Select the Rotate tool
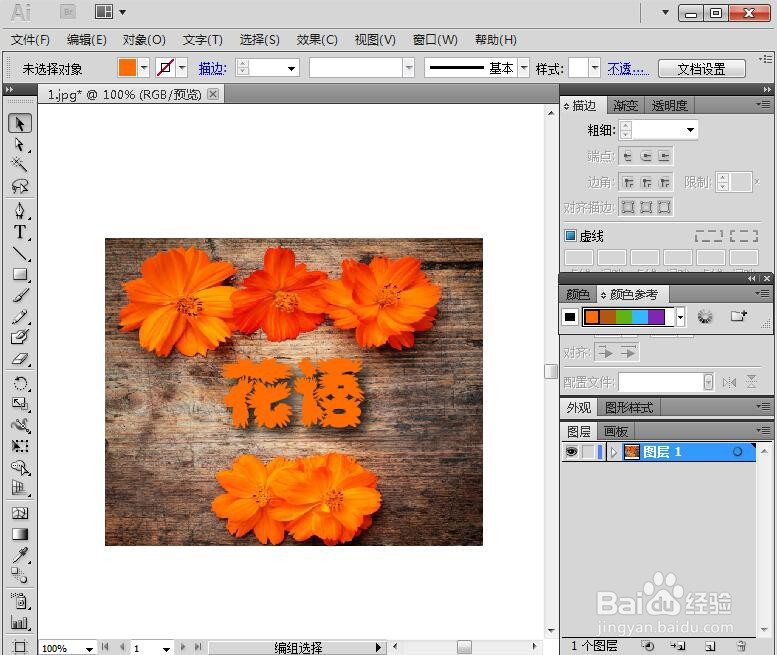The width and height of the screenshot is (777, 655). [20, 383]
